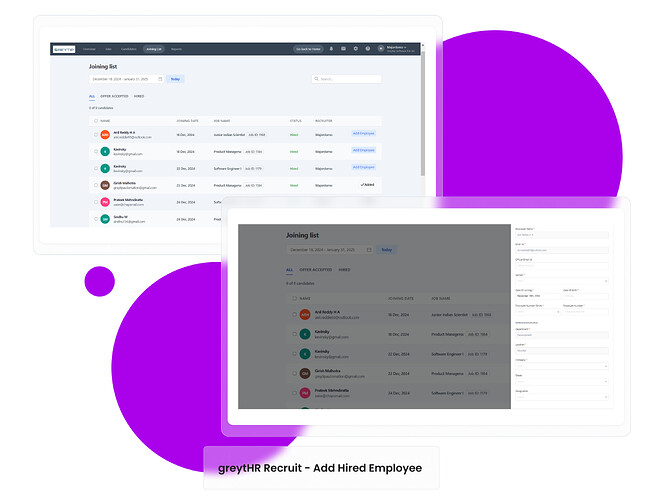The height and width of the screenshot is (500, 666).
Task: Switch to the All tab in upper list
Action: coord(92,96)
